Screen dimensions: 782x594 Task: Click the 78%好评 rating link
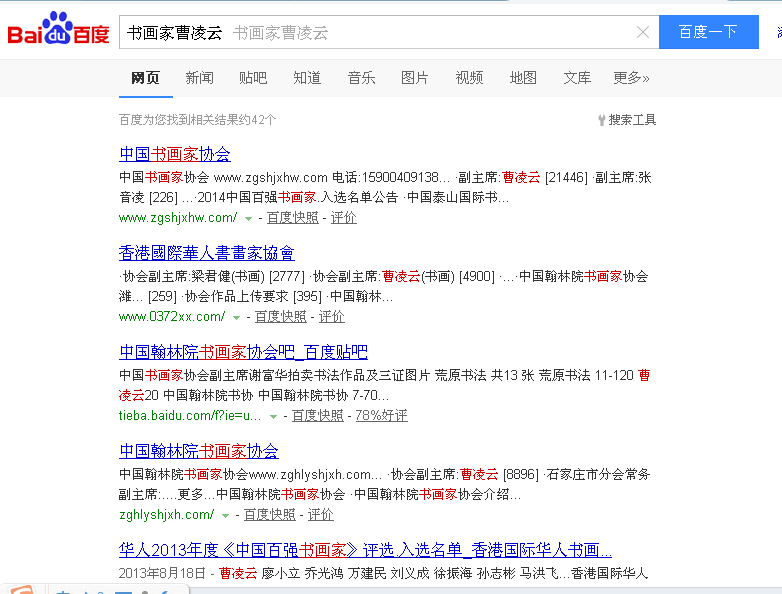[x=382, y=415]
